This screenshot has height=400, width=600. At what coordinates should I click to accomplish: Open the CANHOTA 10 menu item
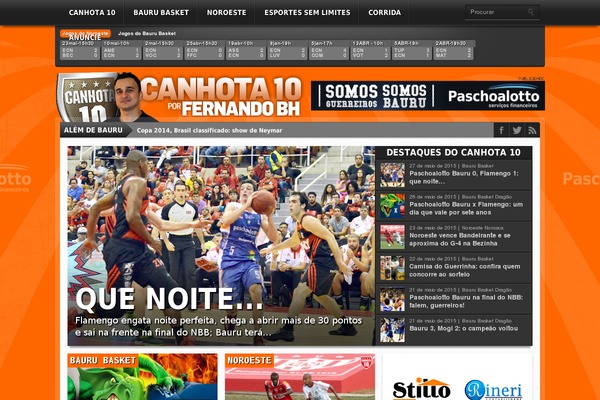tap(92, 12)
